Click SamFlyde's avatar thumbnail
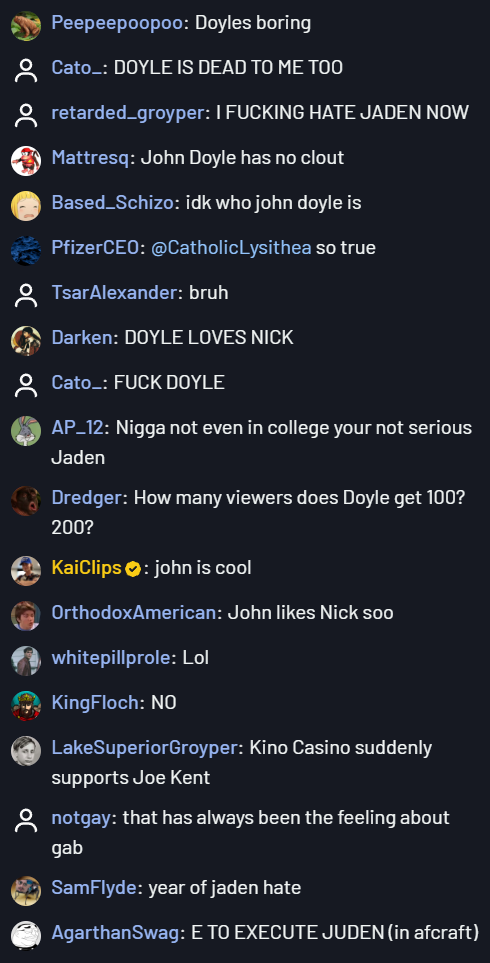Image resolution: width=490 pixels, height=963 pixels. 26,891
